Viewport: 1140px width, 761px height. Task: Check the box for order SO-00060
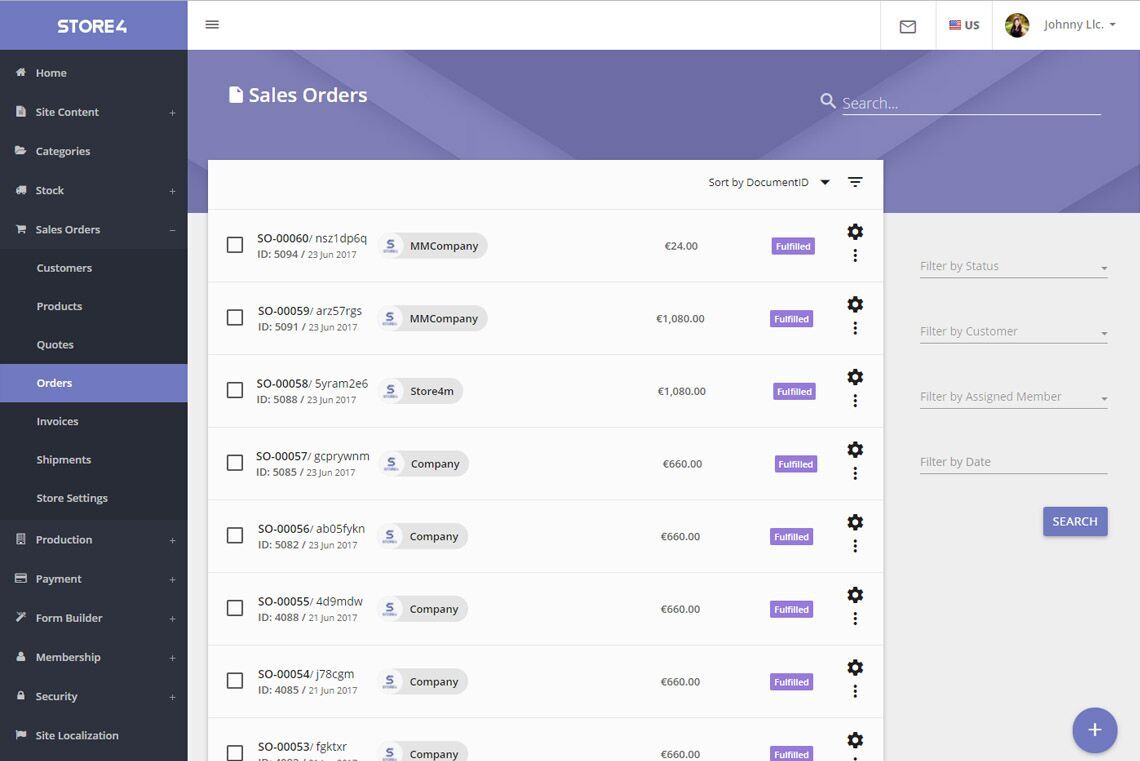pos(235,245)
